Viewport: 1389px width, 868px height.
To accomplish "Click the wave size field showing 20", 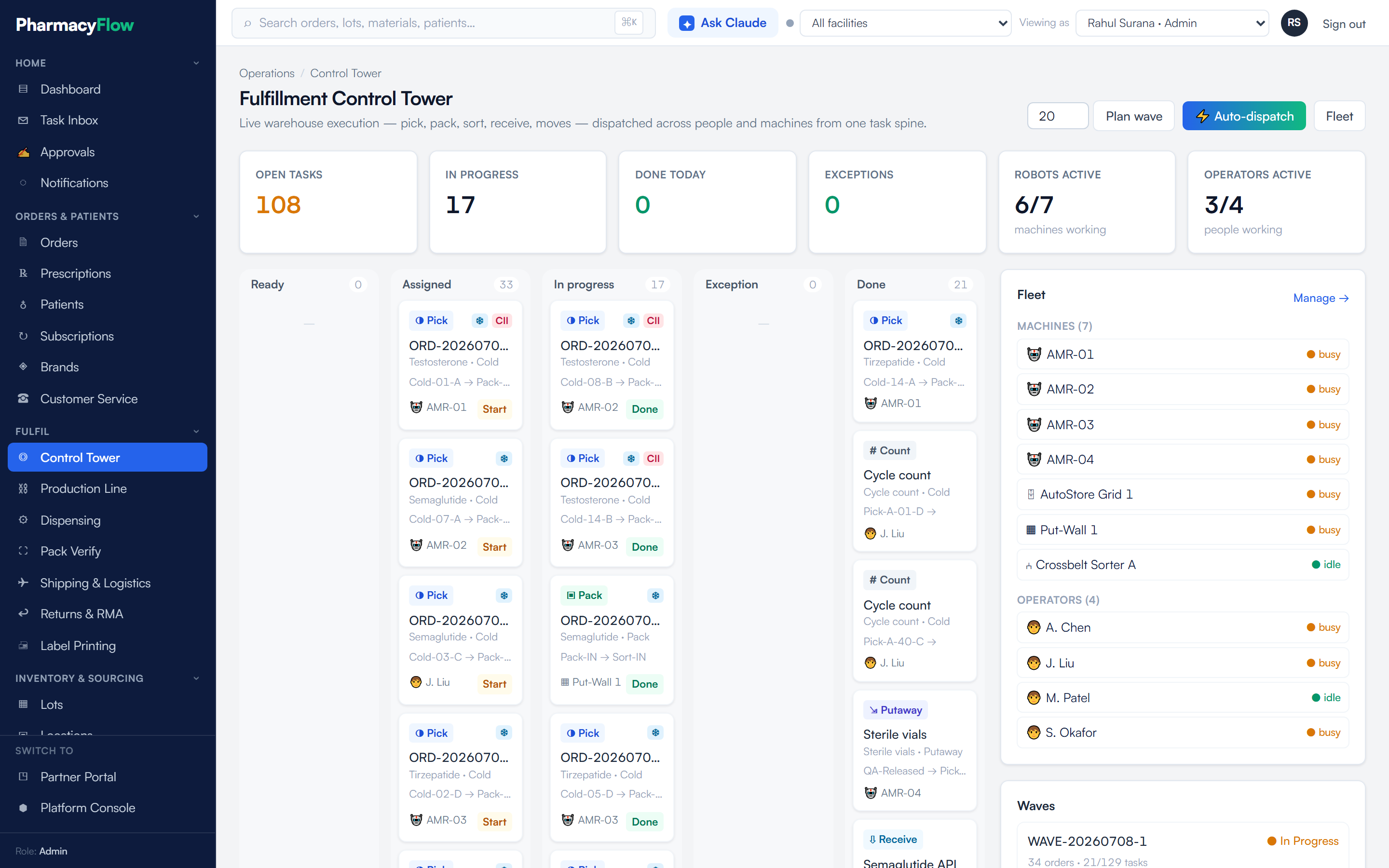I will pos(1057,116).
